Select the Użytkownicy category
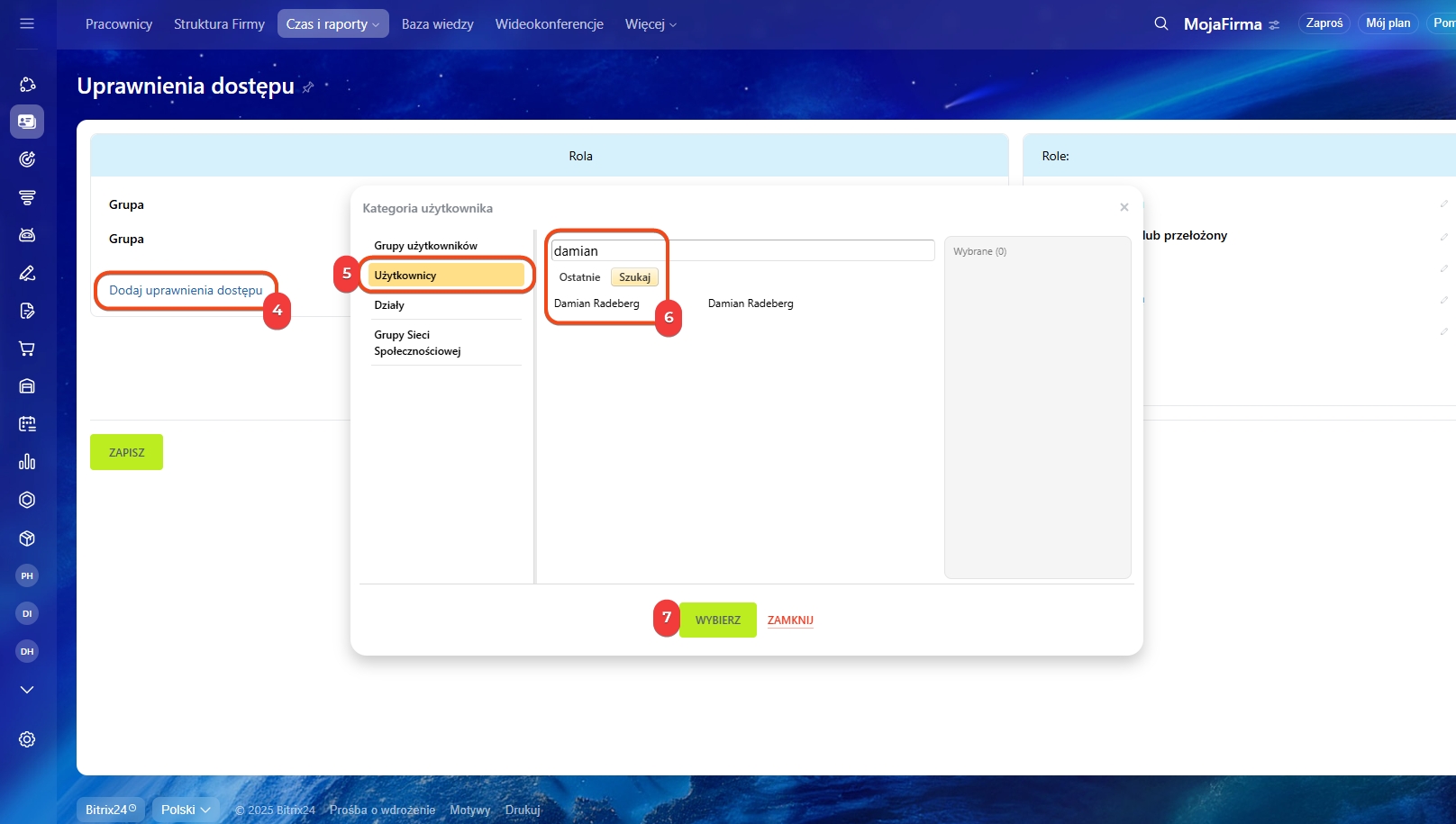The height and width of the screenshot is (824, 1456). 446,276
